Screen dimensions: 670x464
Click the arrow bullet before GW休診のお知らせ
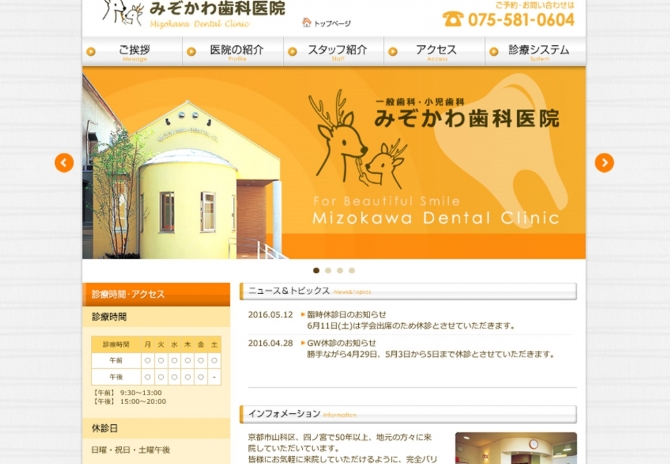click(303, 343)
